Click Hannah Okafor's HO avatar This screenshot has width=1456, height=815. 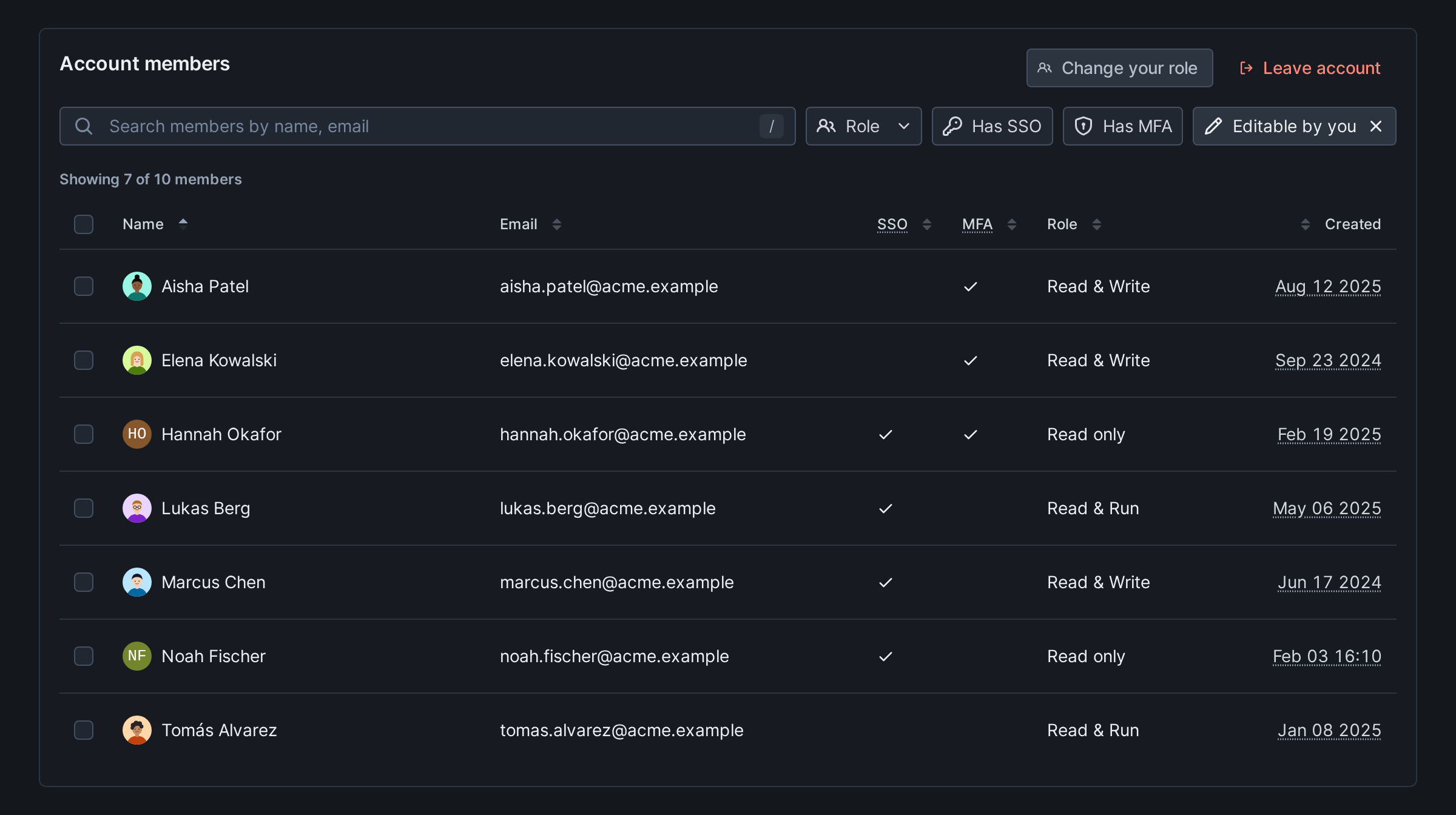coord(137,434)
